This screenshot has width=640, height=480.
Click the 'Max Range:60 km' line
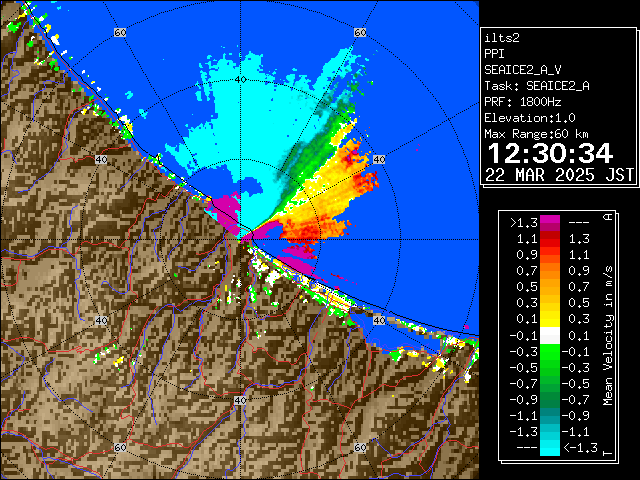point(536,134)
